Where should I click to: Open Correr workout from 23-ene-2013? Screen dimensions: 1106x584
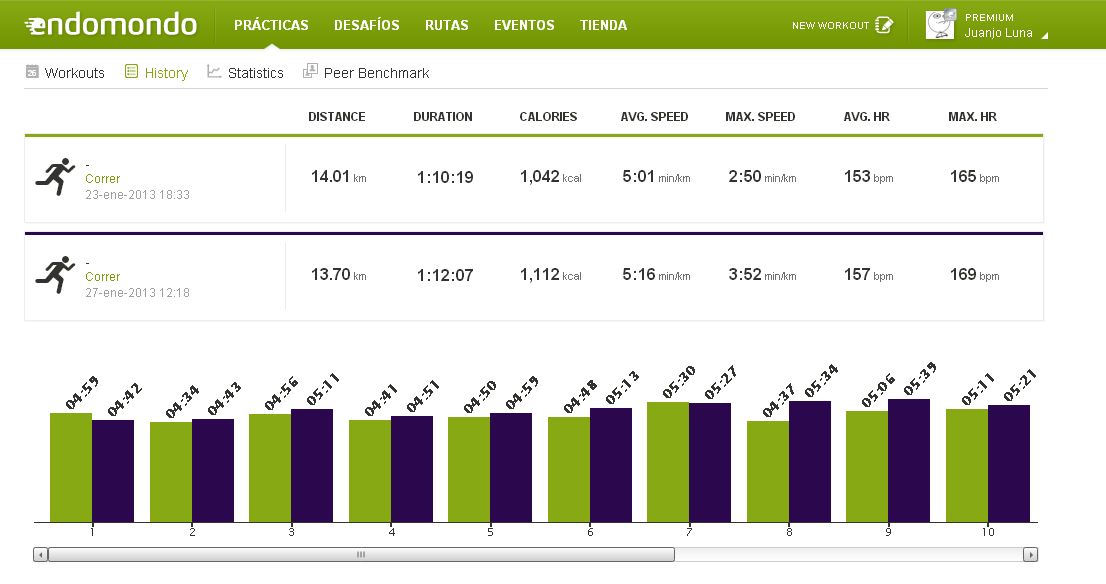pyautogui.click(x=102, y=178)
